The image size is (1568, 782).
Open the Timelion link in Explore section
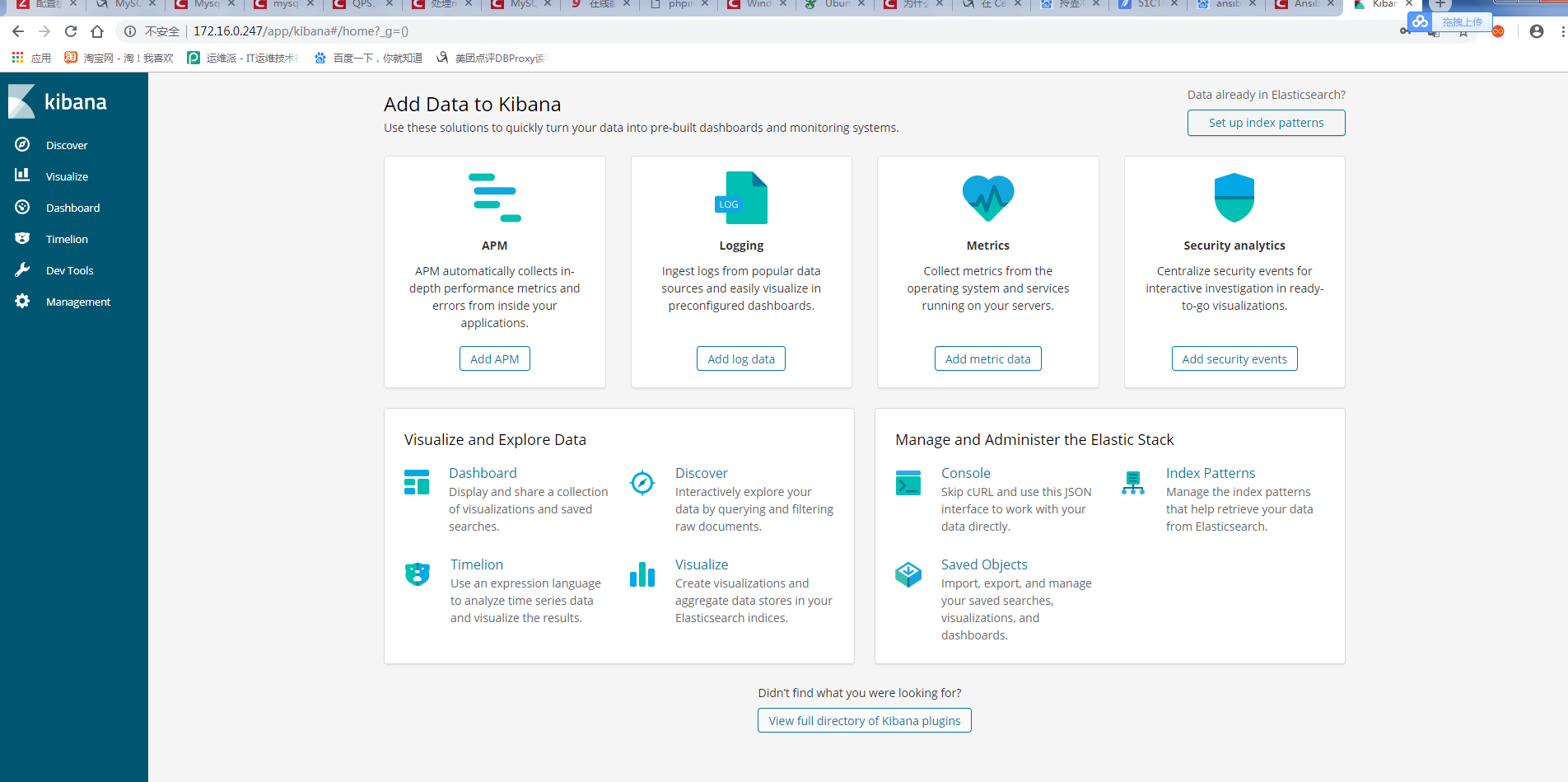pyautogui.click(x=477, y=564)
